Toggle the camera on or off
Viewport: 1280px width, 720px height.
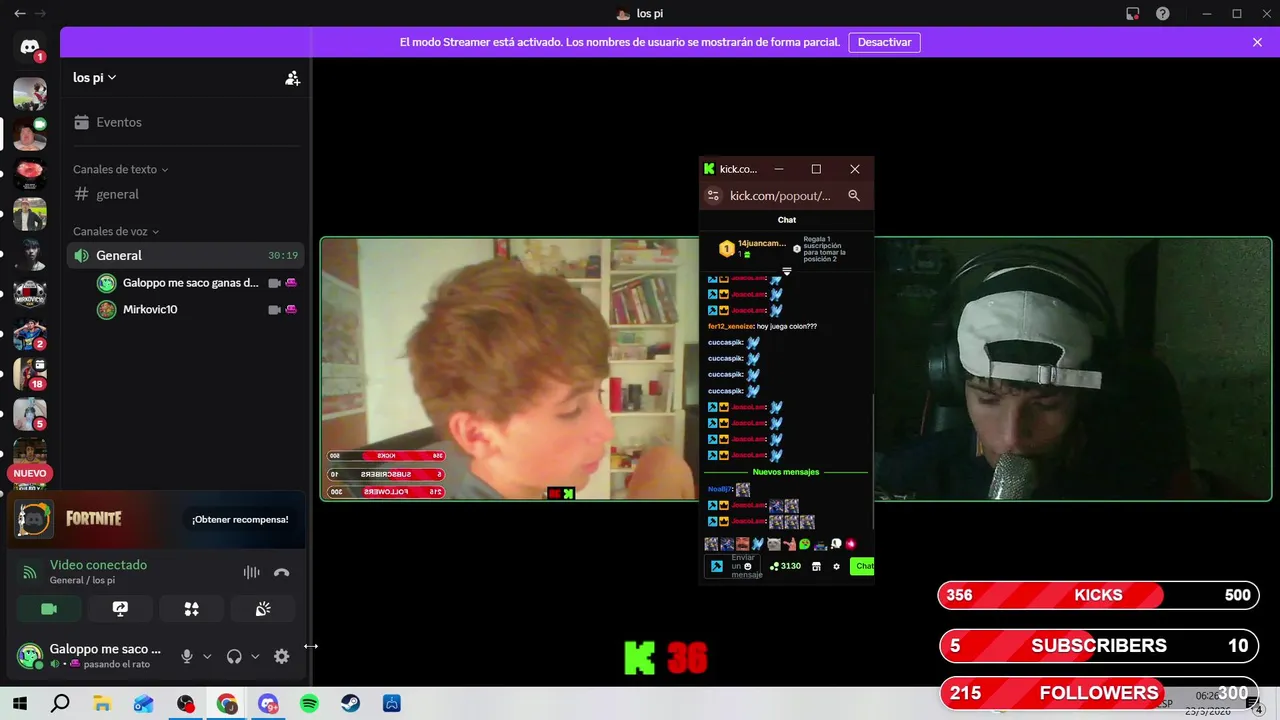(48, 608)
